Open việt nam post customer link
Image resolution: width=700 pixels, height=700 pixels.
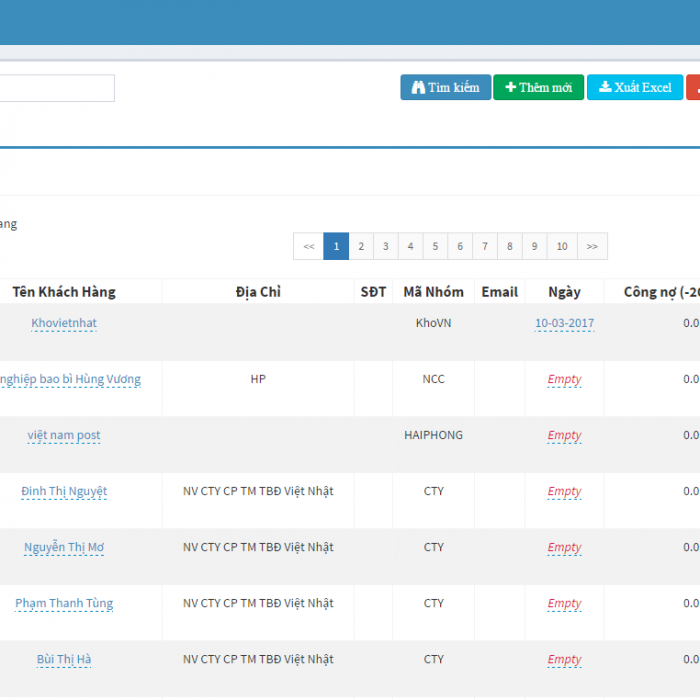pyautogui.click(x=64, y=435)
